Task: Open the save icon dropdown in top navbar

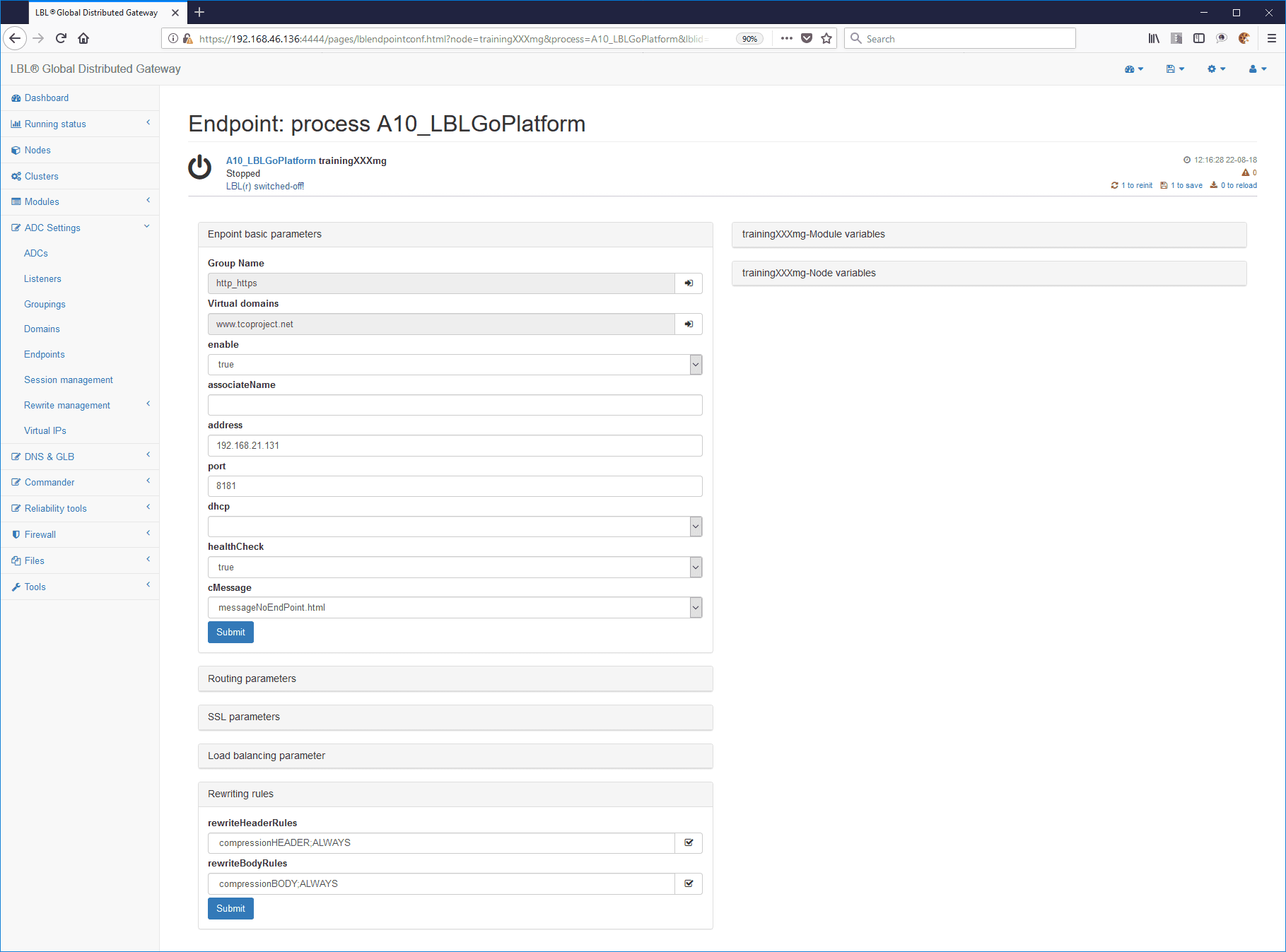Action: click(1175, 69)
